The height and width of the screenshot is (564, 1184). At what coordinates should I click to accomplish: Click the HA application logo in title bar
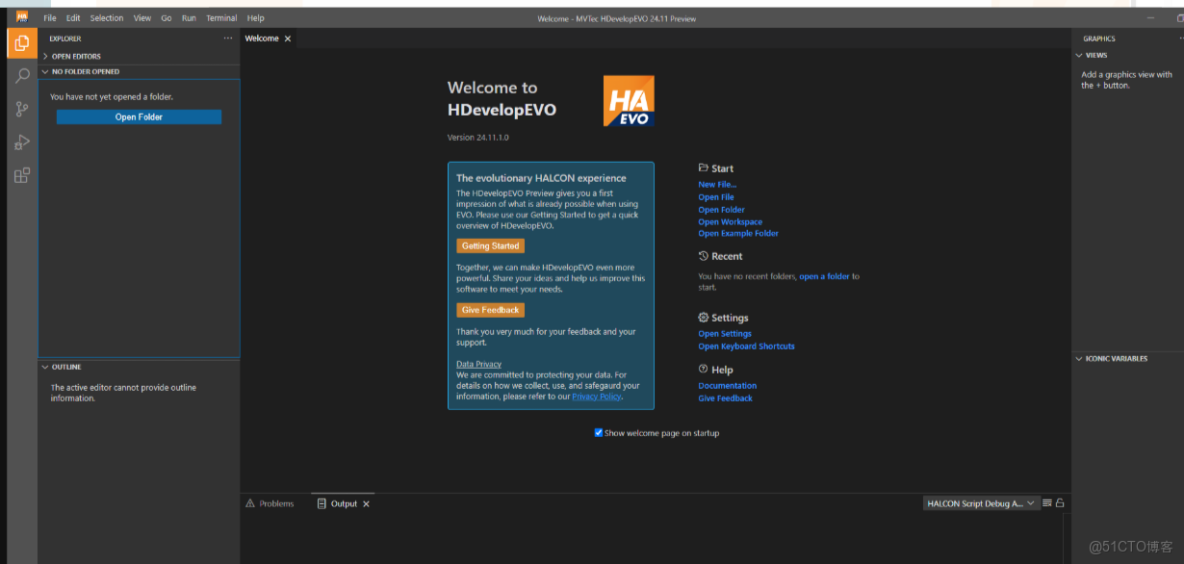22,17
